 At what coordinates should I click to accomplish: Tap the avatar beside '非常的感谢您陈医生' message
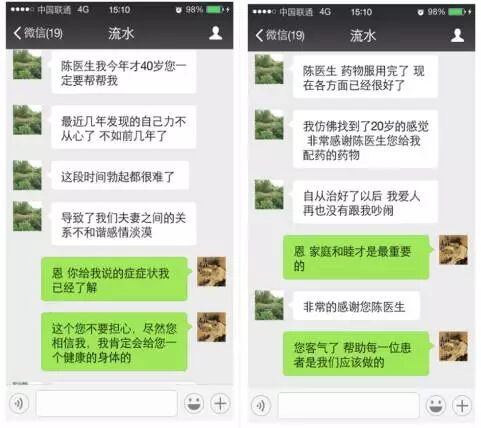pyautogui.click(x=269, y=305)
